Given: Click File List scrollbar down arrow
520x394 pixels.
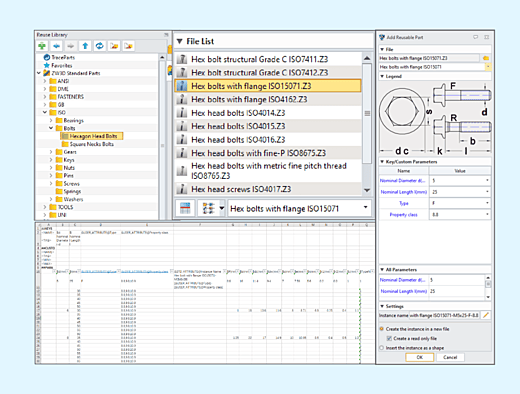Looking at the screenshot, I should 367,190.
